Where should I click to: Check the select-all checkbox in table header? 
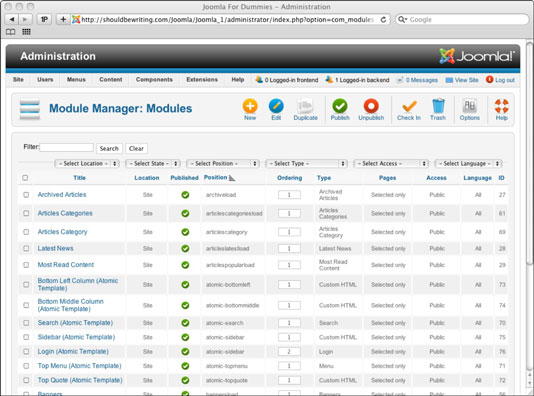pos(25,178)
